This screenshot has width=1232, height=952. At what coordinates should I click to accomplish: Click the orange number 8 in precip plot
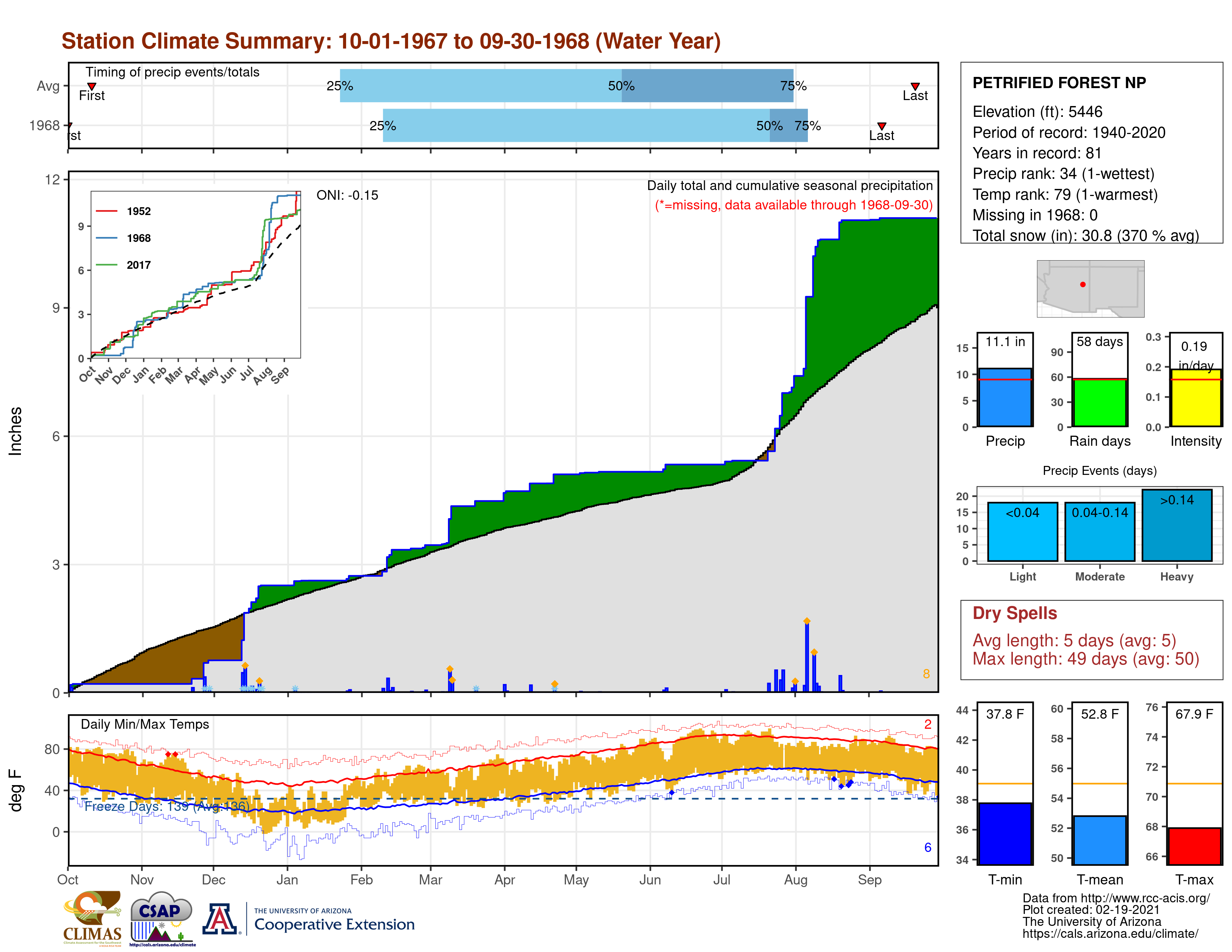point(926,674)
